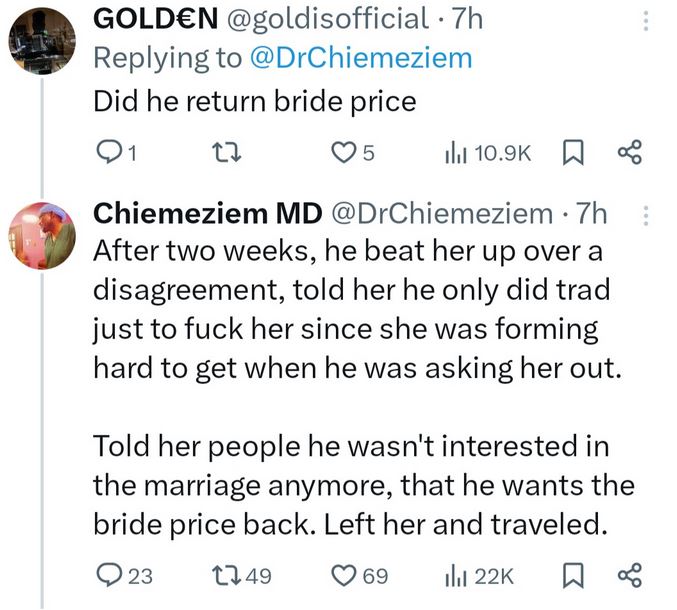Open more options for GOLD€N's tweet
The height and width of the screenshot is (610, 677).
645,19
